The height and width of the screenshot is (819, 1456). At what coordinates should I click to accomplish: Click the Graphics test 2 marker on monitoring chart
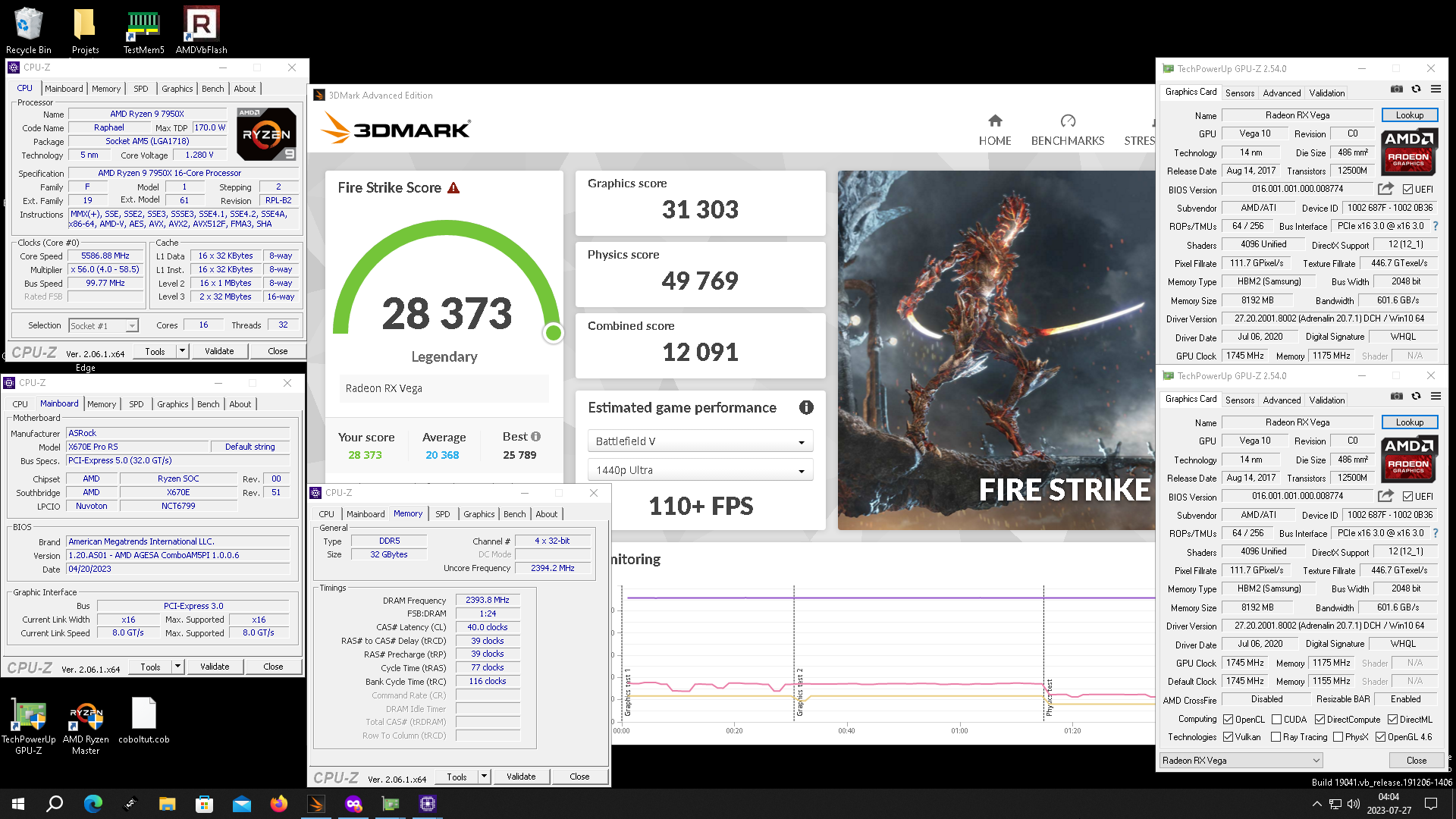coord(799,693)
